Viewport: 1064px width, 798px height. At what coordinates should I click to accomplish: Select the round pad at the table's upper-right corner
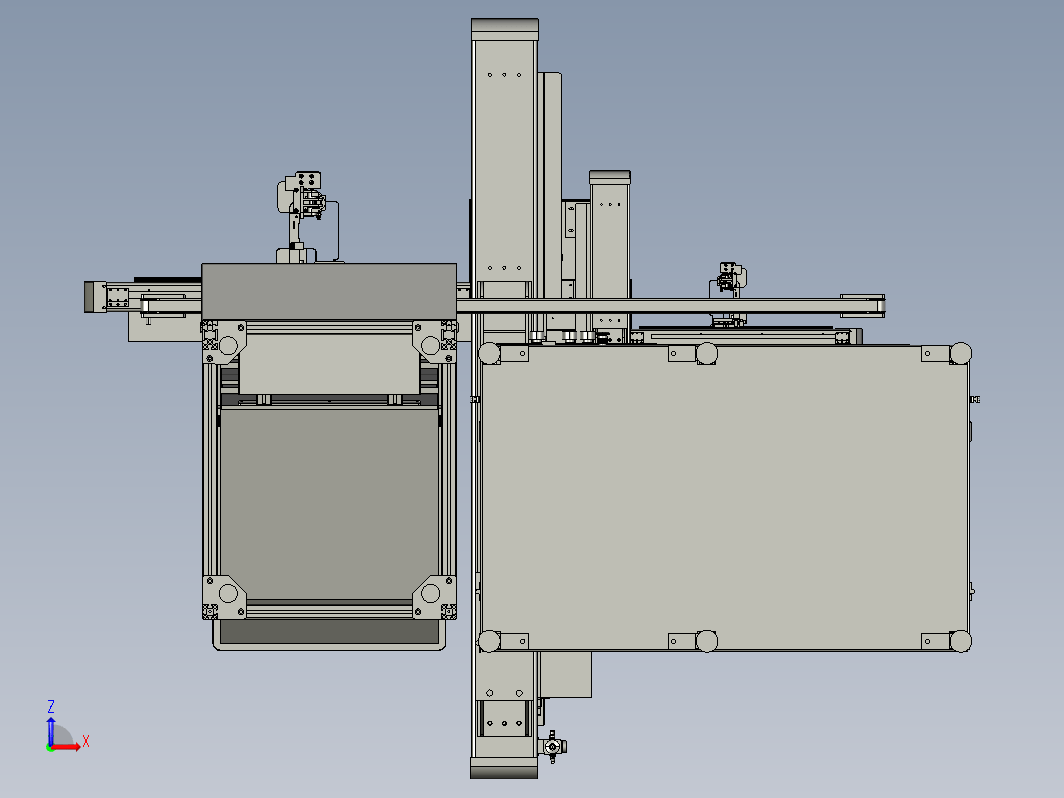click(960, 354)
